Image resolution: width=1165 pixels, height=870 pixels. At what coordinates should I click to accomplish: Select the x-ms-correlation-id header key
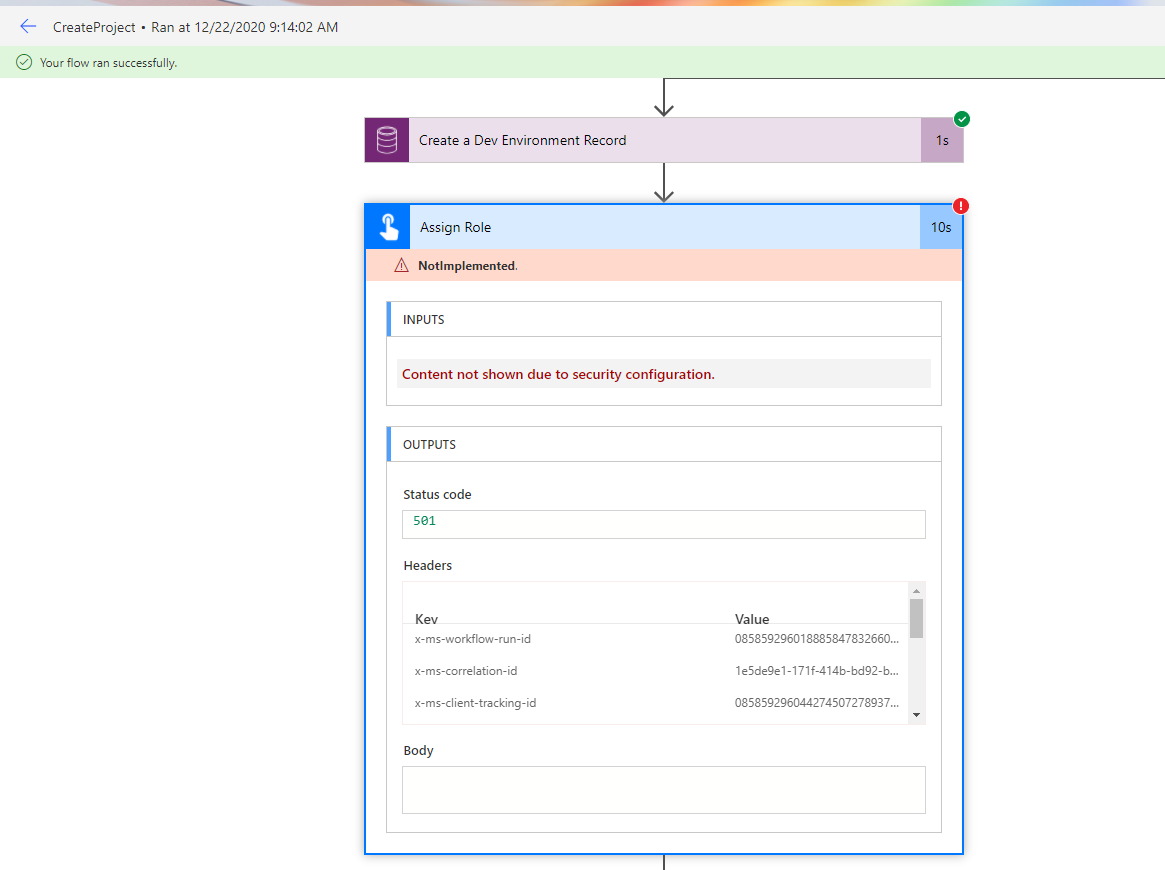point(466,671)
